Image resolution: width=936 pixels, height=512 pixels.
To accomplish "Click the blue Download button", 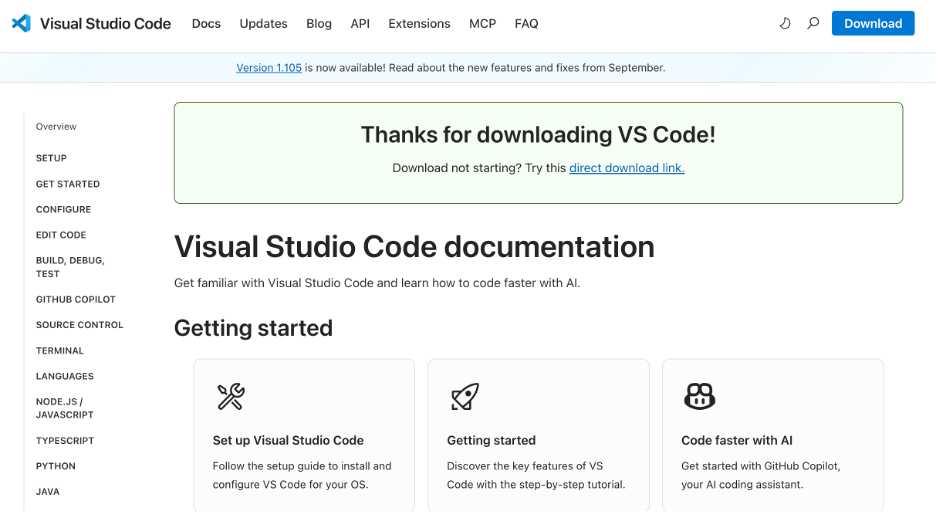I will click(x=873, y=23).
